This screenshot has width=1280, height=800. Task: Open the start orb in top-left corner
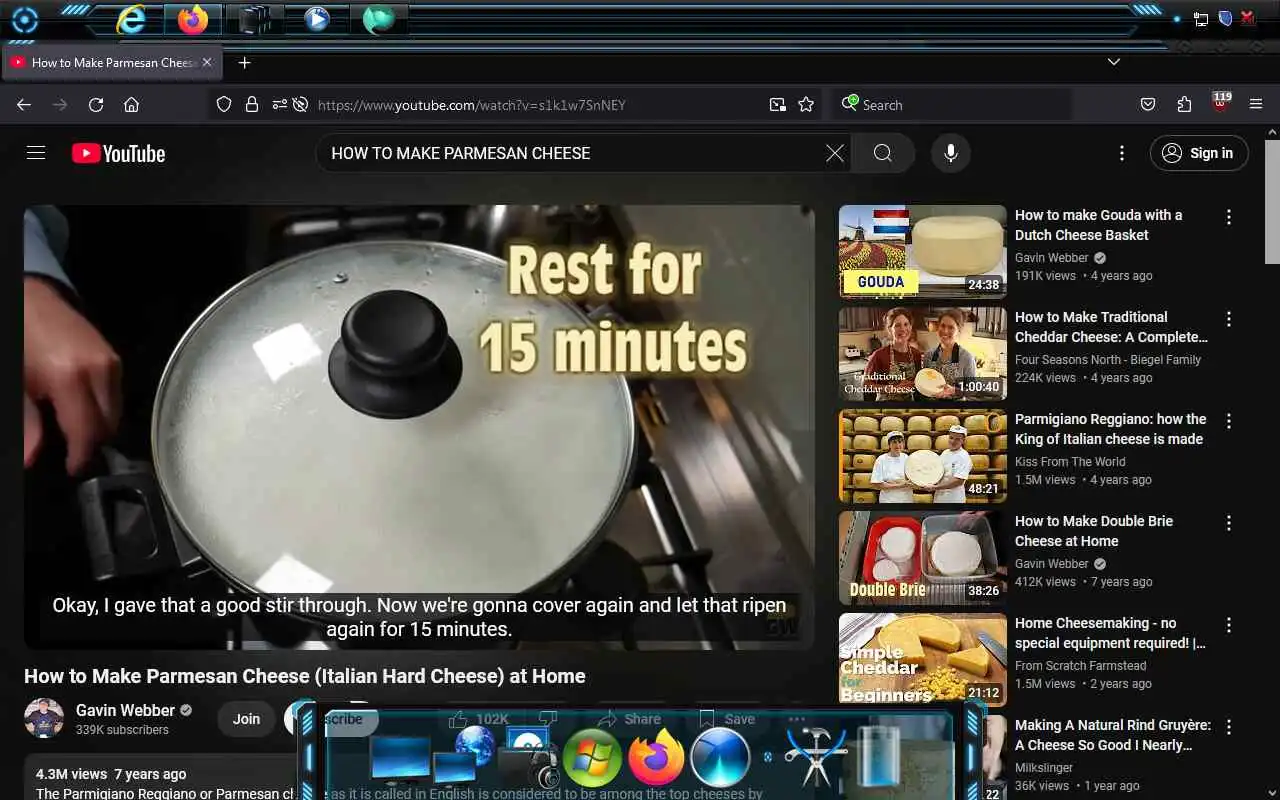tap(24, 20)
